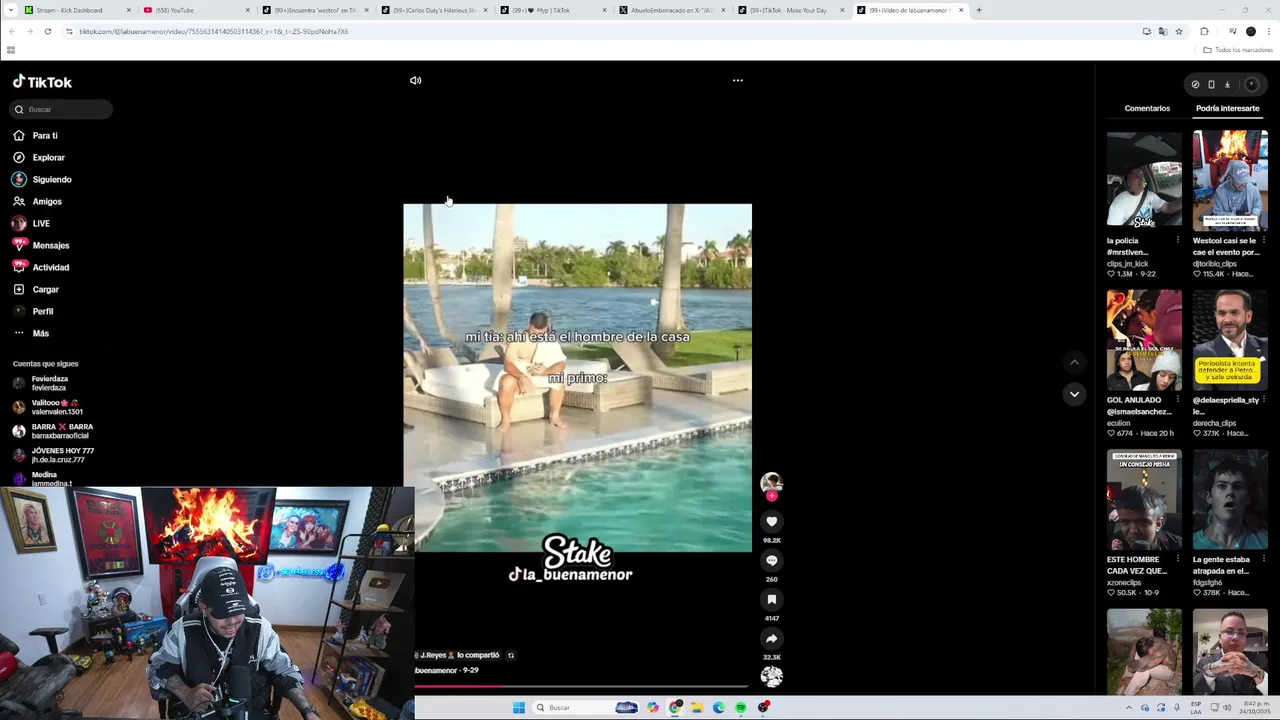Open options for 'la policía #mrstiven' video
The image size is (1280, 720).
click(x=1178, y=241)
